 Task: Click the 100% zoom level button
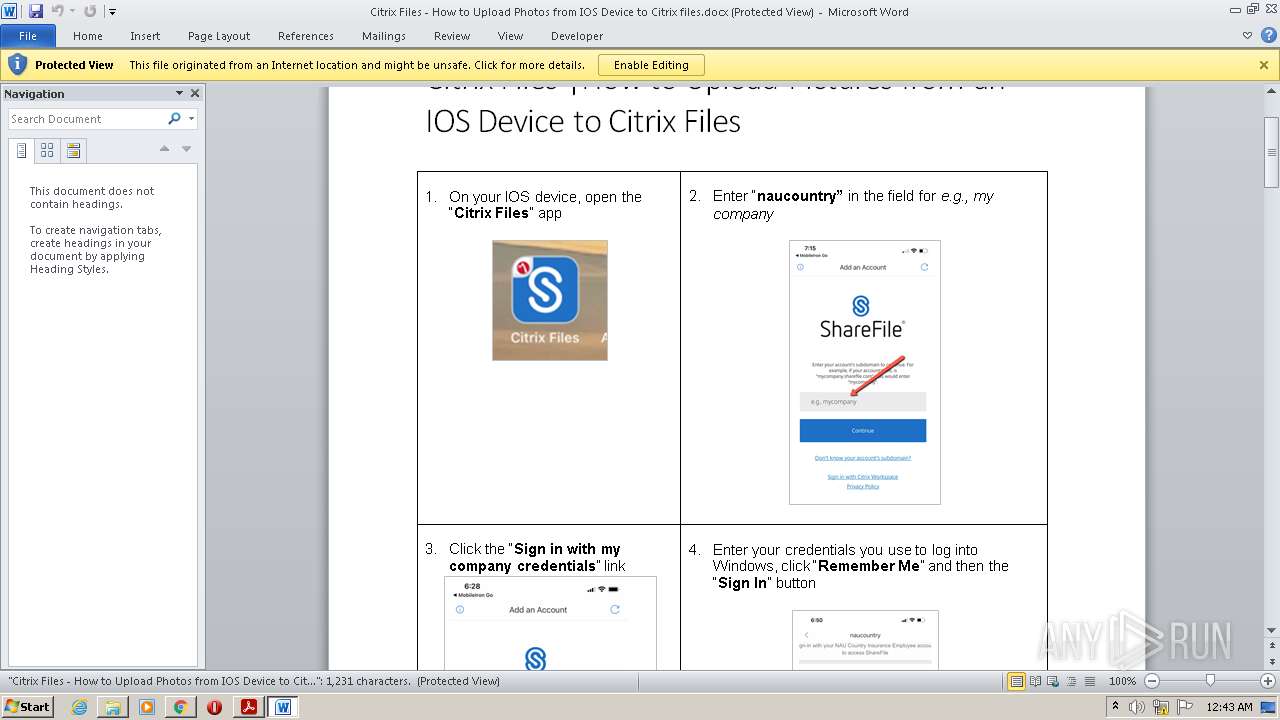coord(1122,681)
